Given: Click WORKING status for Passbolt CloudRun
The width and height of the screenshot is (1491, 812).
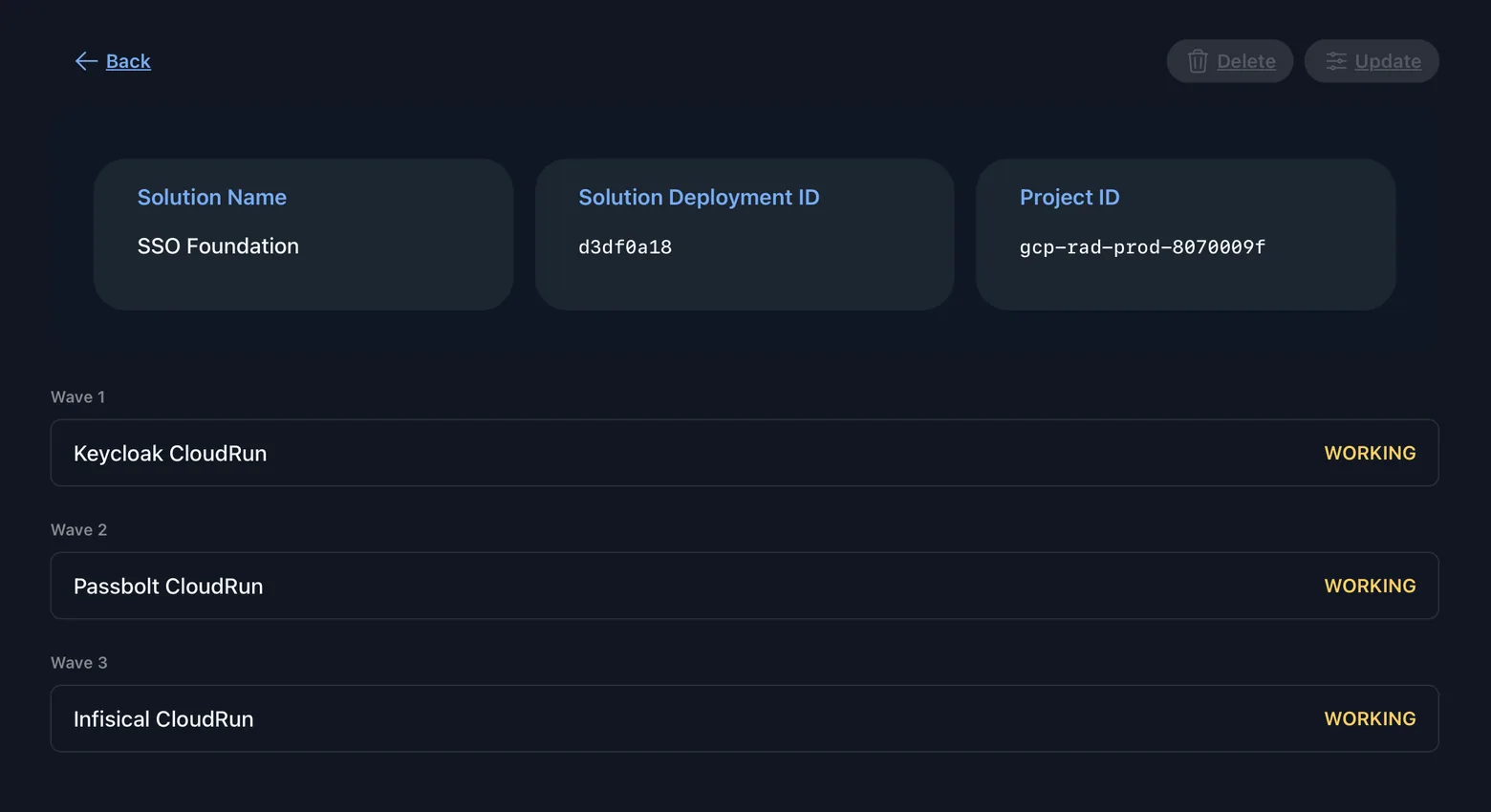Looking at the screenshot, I should tap(1370, 586).
